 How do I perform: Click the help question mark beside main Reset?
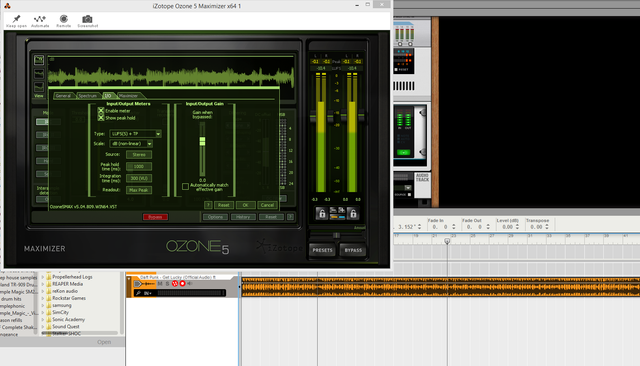click(290, 217)
